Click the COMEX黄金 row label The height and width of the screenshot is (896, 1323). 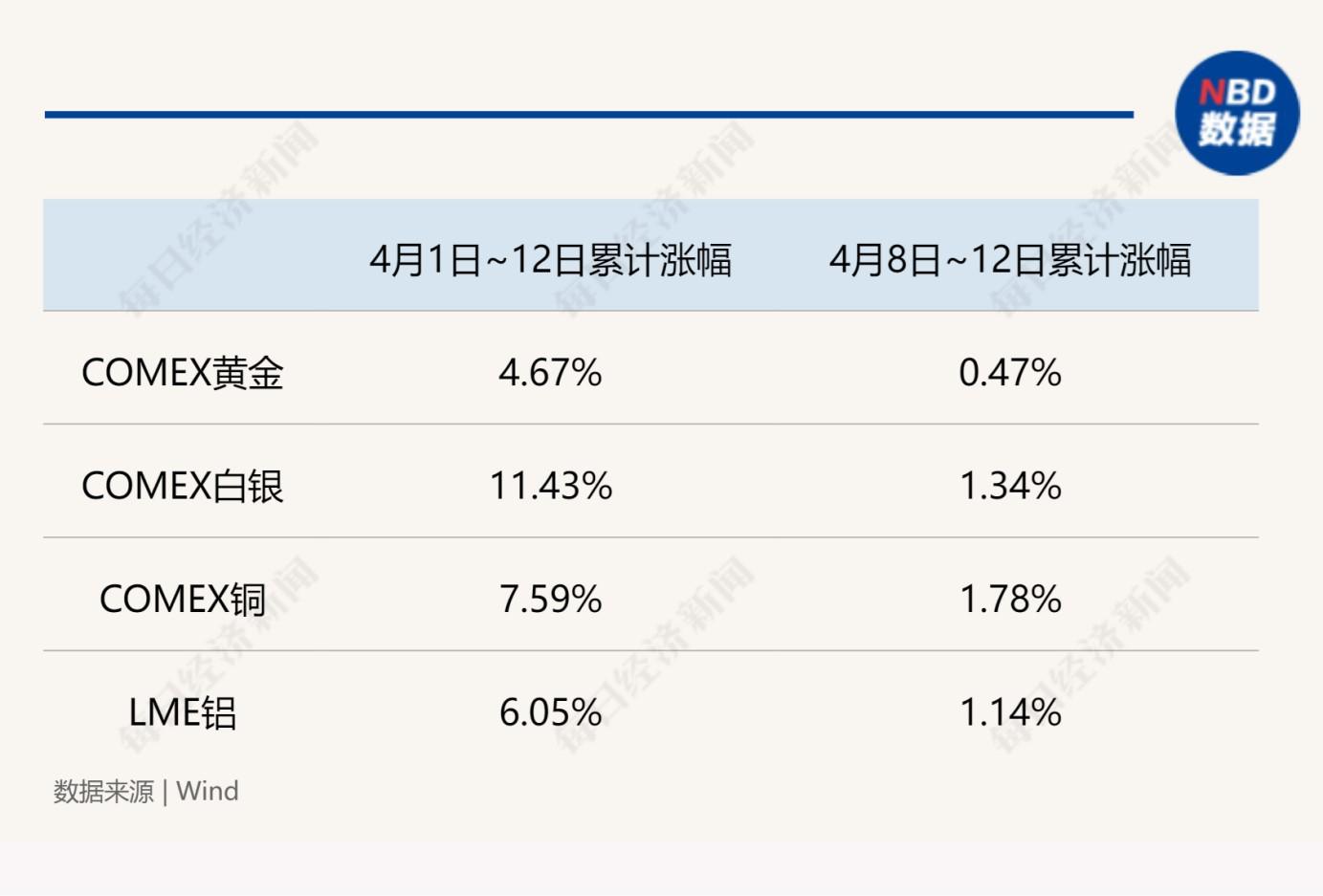point(183,373)
